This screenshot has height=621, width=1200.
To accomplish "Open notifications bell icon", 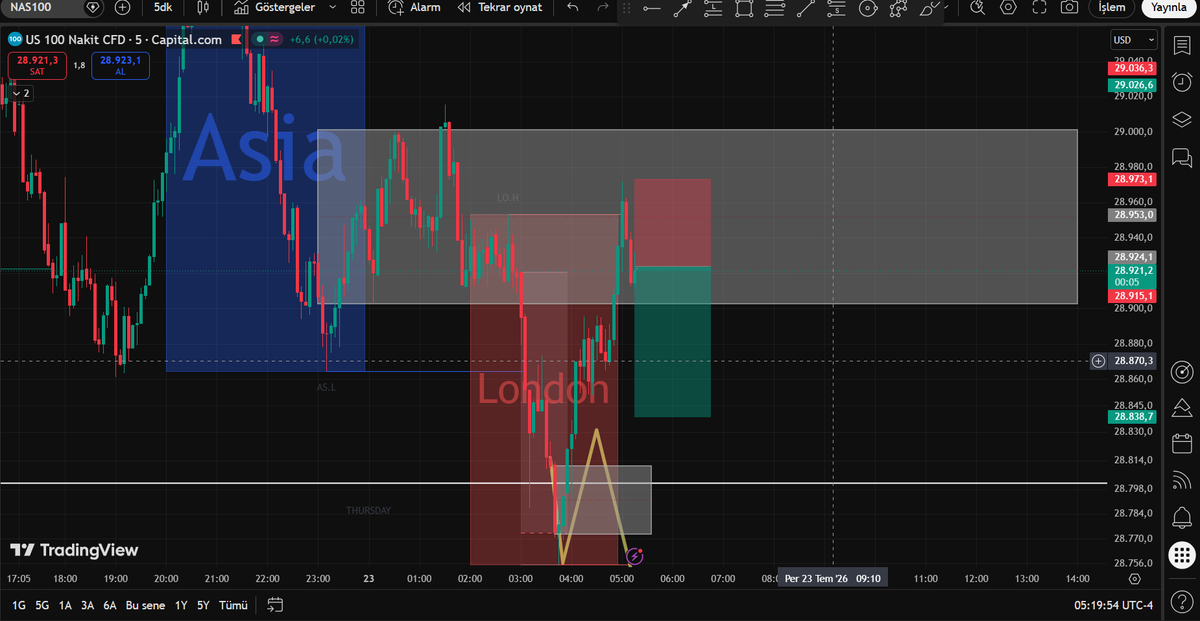I will [x=1182, y=516].
